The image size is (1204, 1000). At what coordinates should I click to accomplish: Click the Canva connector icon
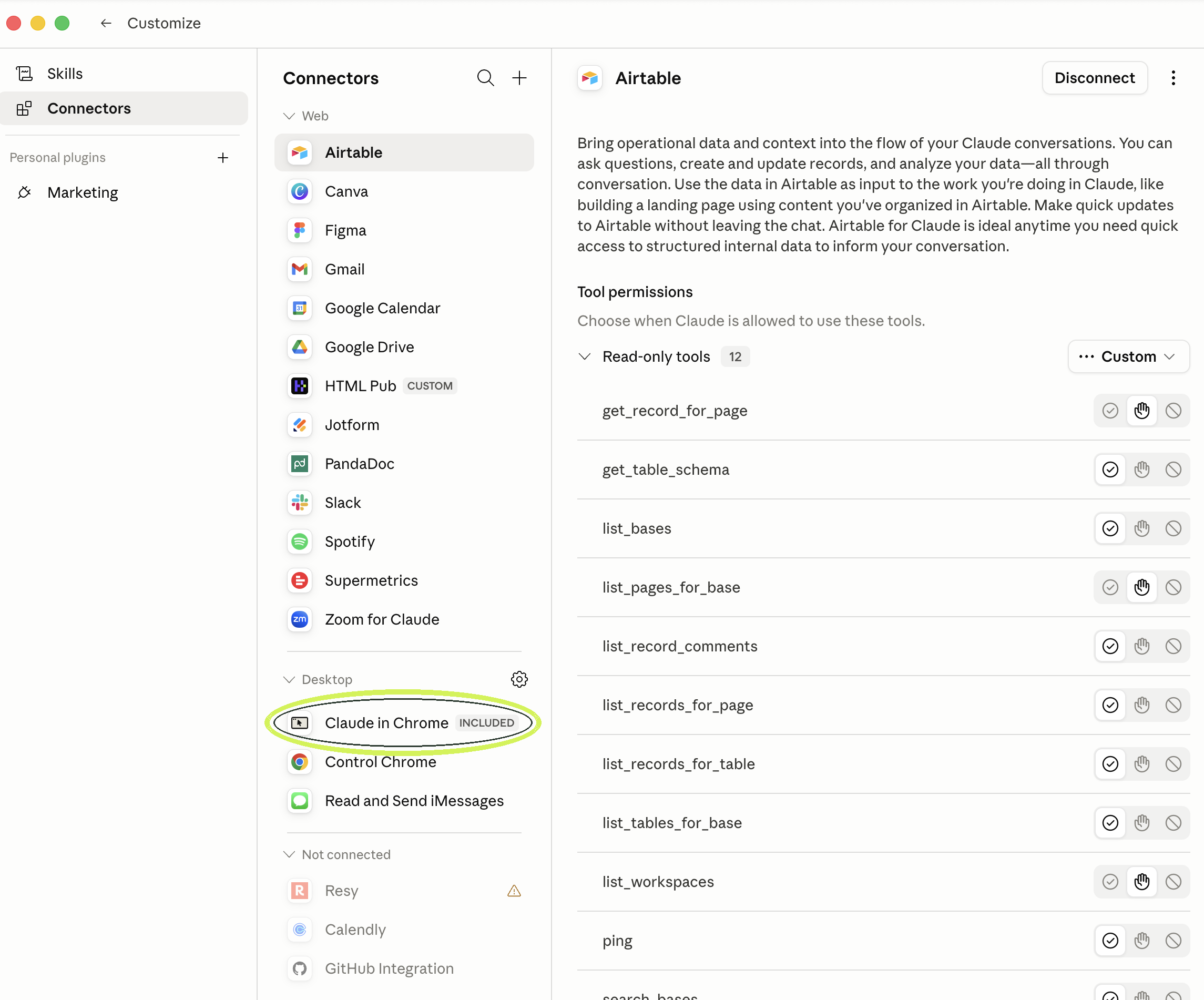tap(300, 191)
